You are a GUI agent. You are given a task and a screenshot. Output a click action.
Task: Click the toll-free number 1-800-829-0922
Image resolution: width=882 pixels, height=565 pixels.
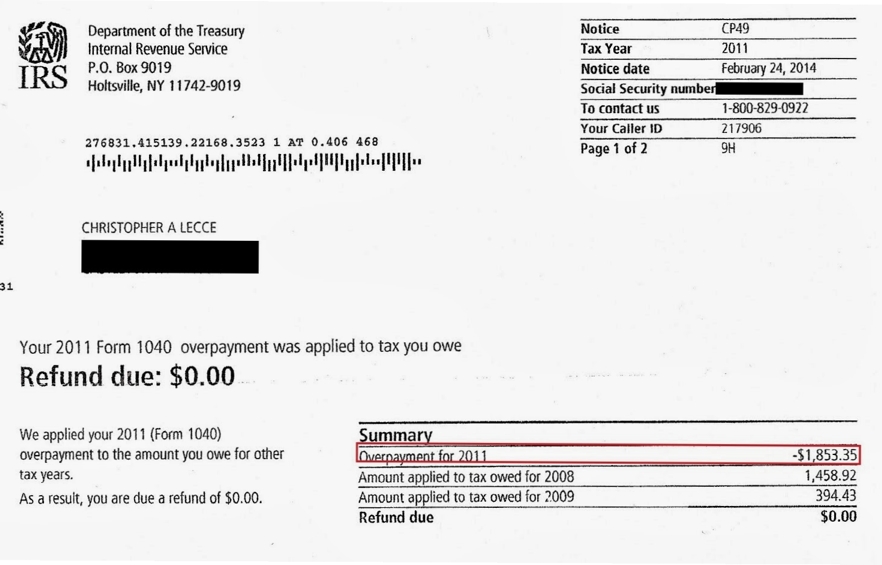point(764,108)
